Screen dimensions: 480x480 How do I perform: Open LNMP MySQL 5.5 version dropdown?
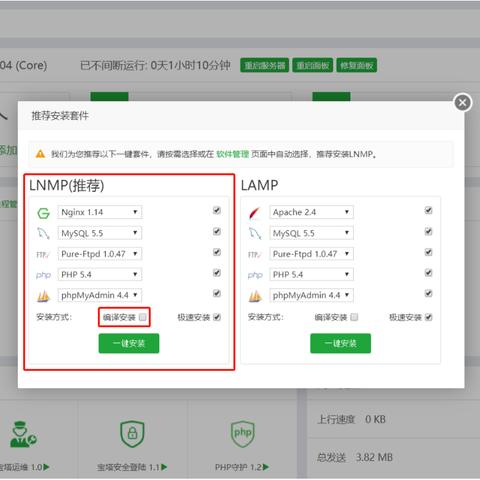click(100, 233)
